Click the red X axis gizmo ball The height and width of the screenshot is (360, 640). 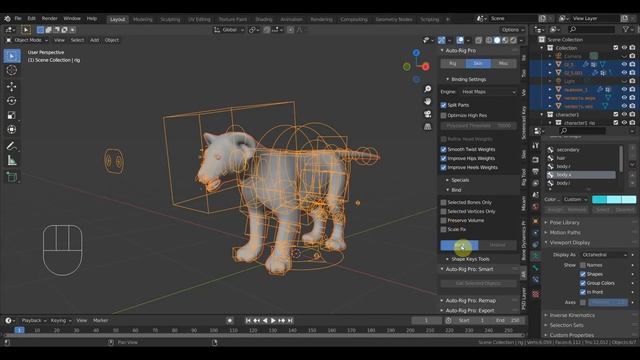coord(425,67)
